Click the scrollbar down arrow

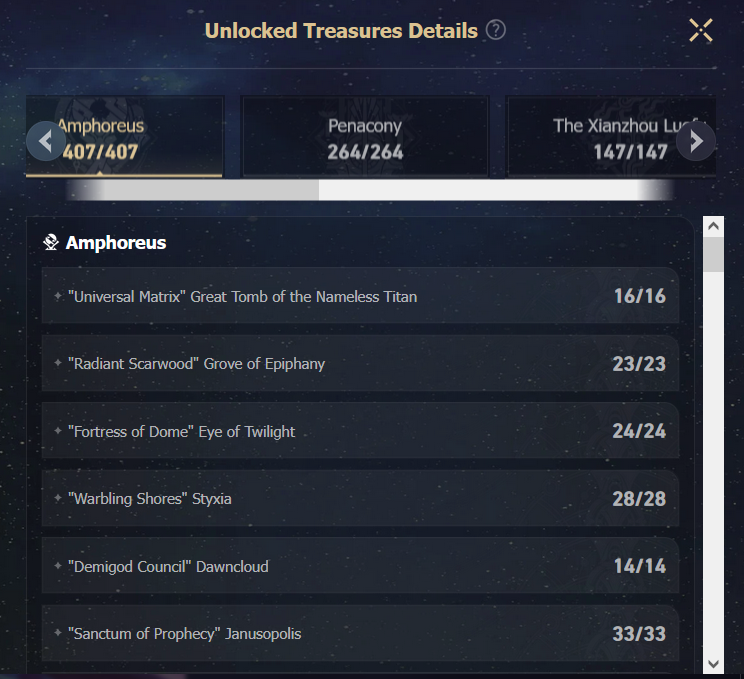(713, 664)
